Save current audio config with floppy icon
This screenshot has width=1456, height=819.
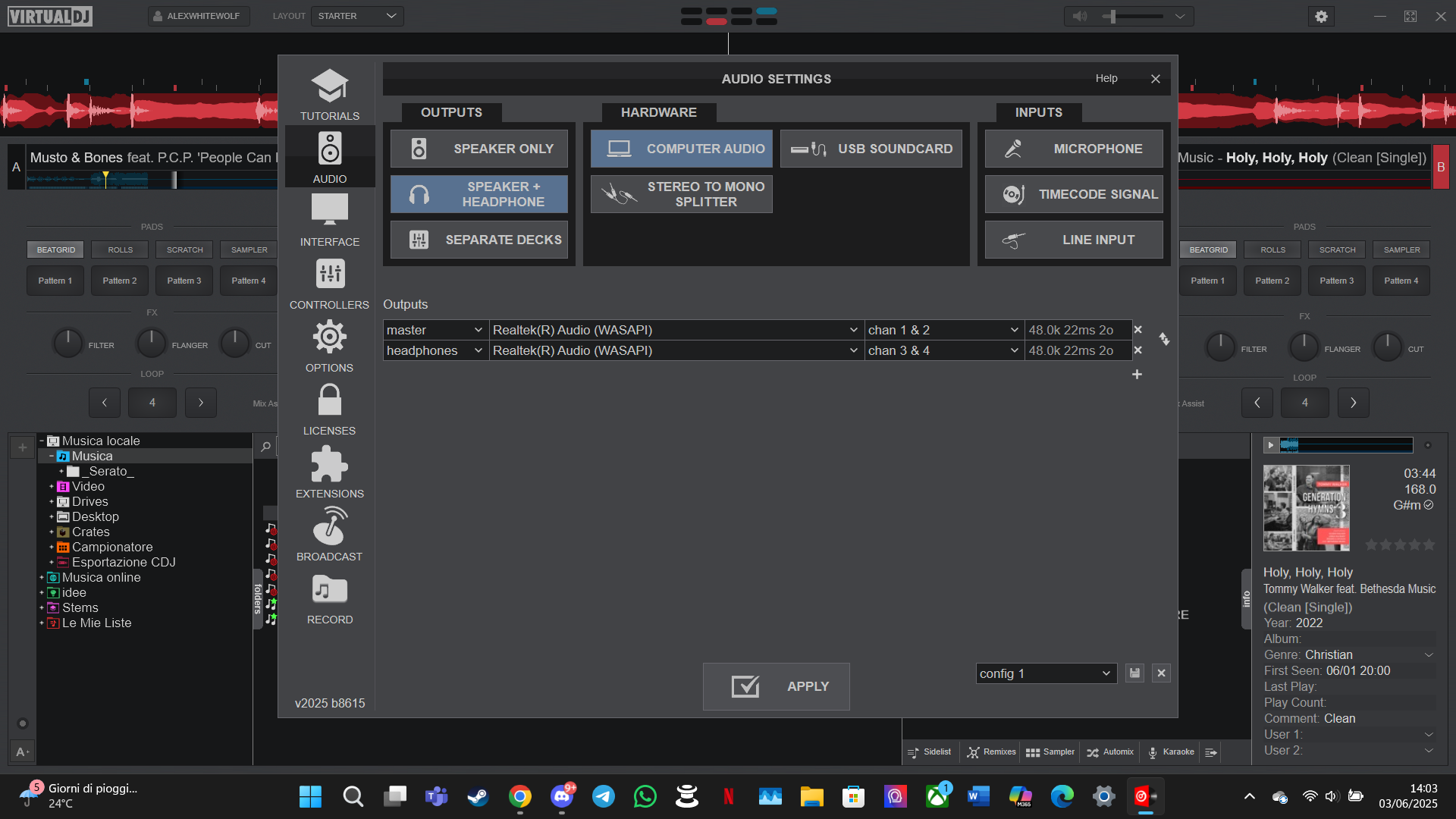pos(1134,673)
